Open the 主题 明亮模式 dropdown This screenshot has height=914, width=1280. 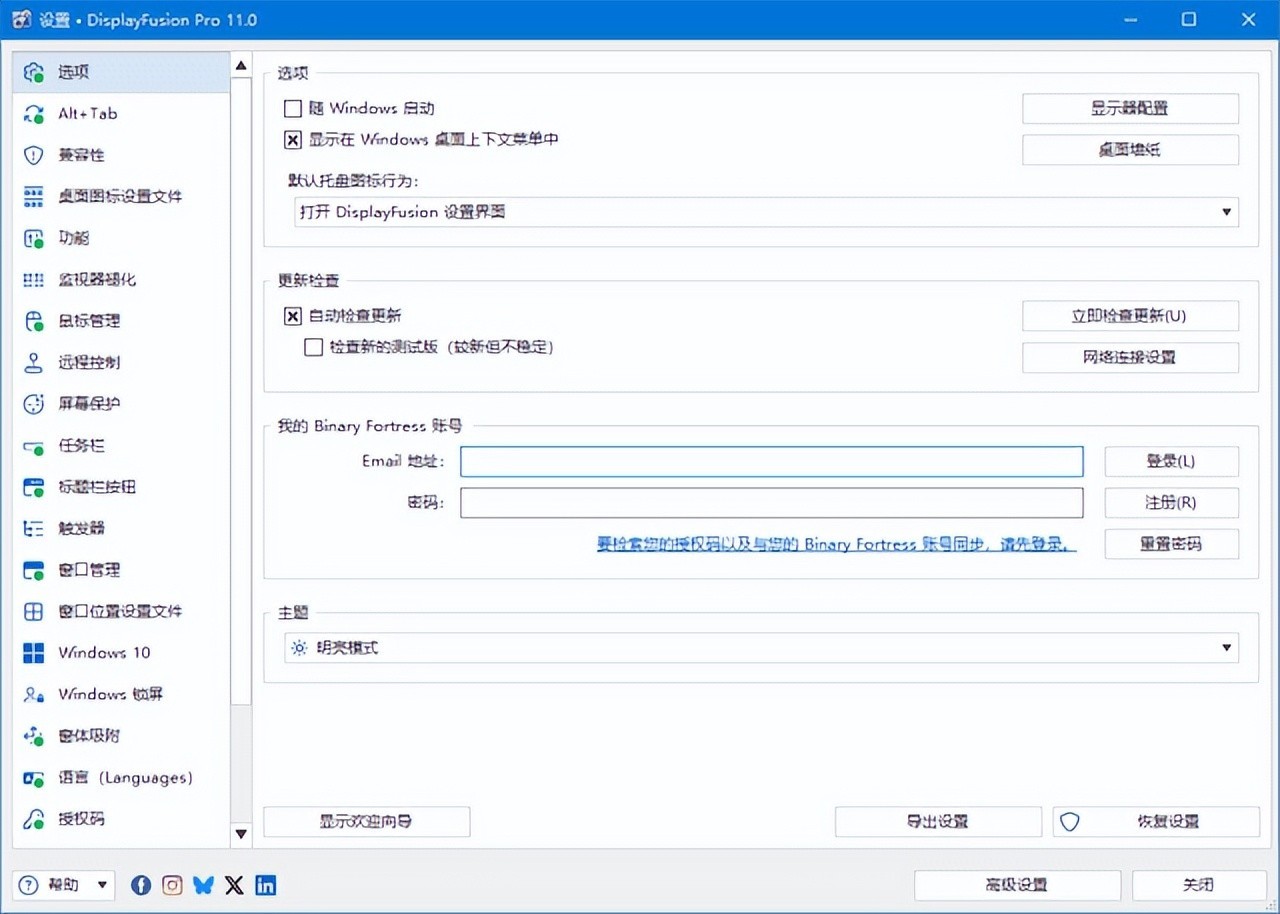pyautogui.click(x=761, y=648)
